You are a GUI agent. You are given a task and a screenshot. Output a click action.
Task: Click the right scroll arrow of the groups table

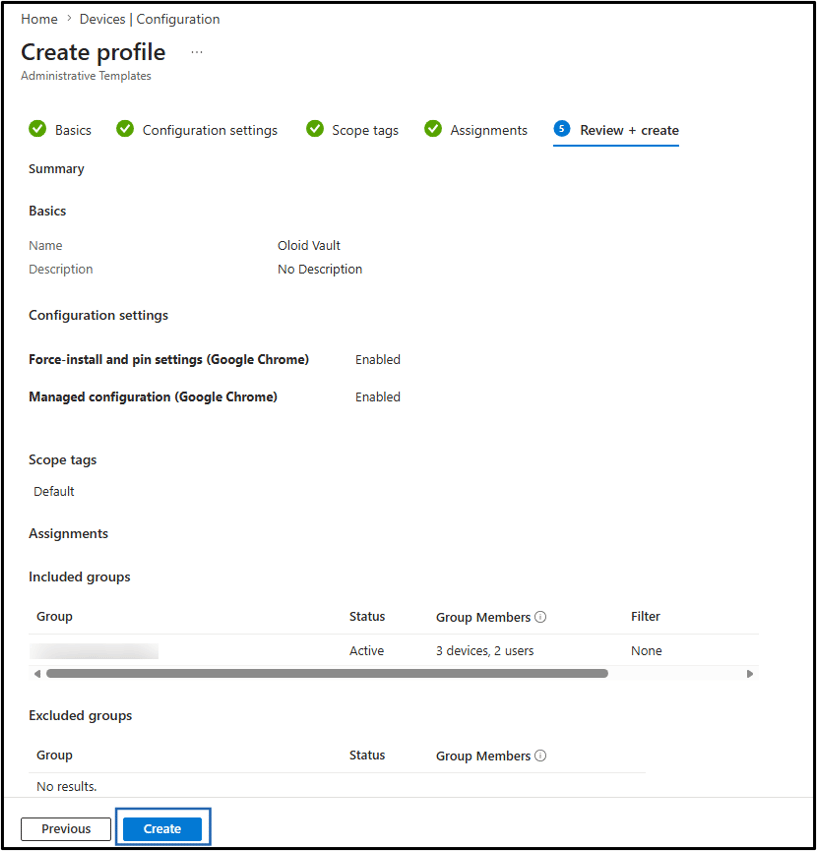pyautogui.click(x=750, y=674)
